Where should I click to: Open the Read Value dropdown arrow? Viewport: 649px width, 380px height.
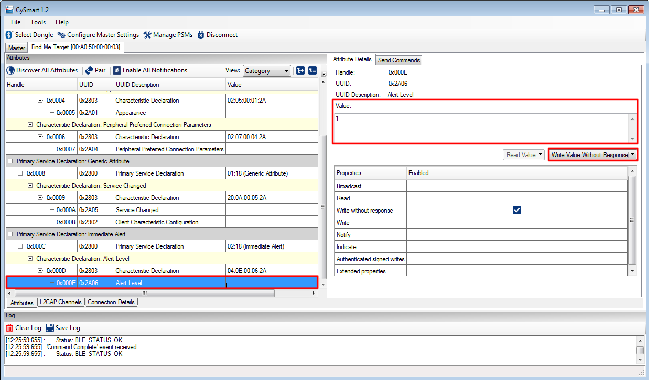click(x=541, y=154)
